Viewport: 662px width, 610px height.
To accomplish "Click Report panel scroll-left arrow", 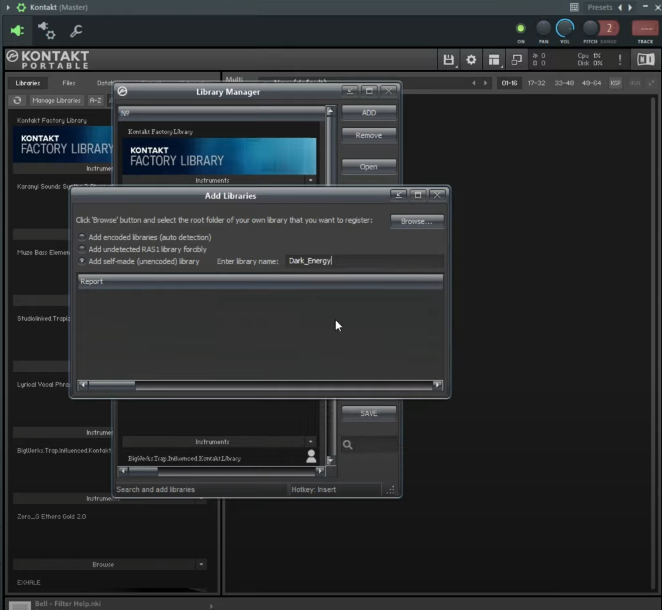I will point(83,385).
